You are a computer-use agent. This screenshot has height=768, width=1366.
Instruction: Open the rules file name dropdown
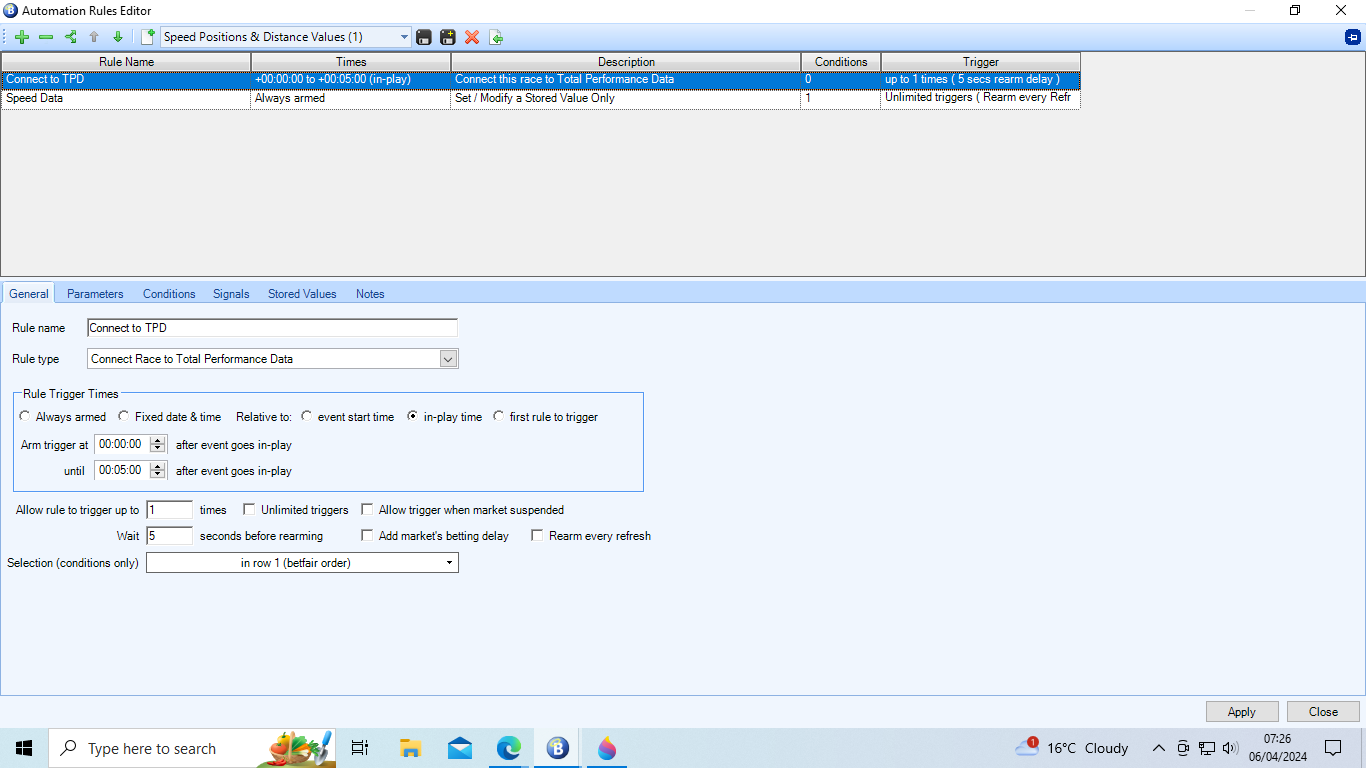[x=404, y=37]
